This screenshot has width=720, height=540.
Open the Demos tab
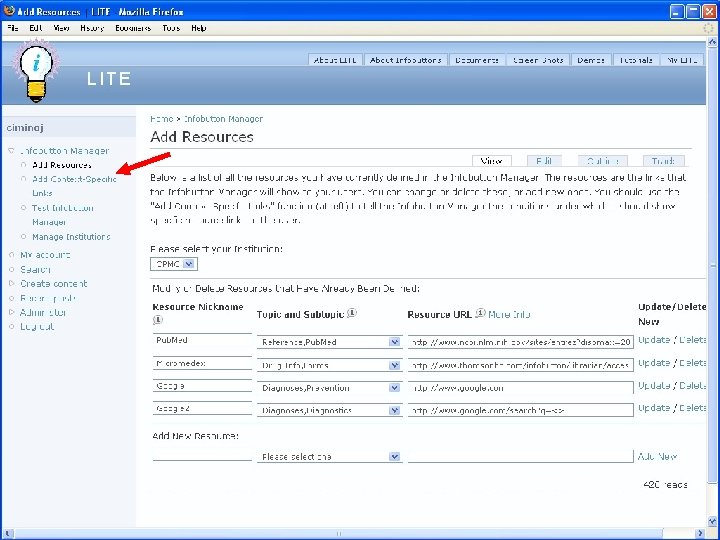[591, 60]
